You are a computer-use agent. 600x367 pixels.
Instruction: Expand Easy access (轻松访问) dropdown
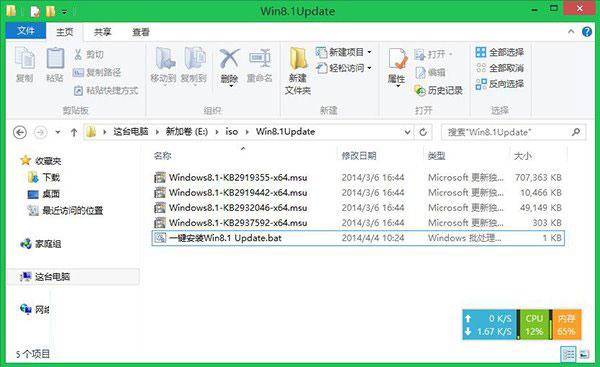coord(370,68)
